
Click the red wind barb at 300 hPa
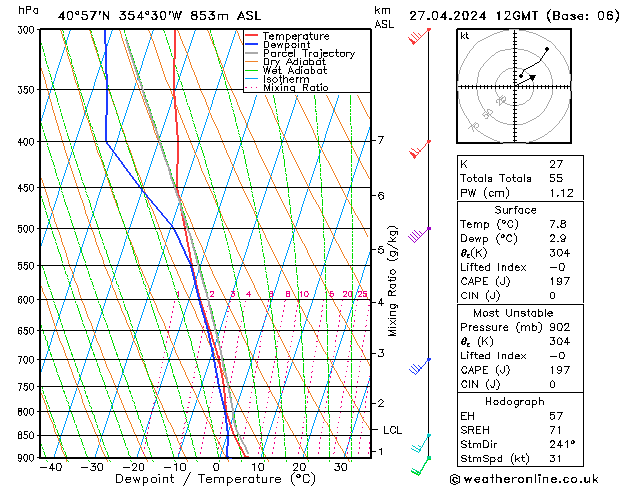tap(419, 36)
